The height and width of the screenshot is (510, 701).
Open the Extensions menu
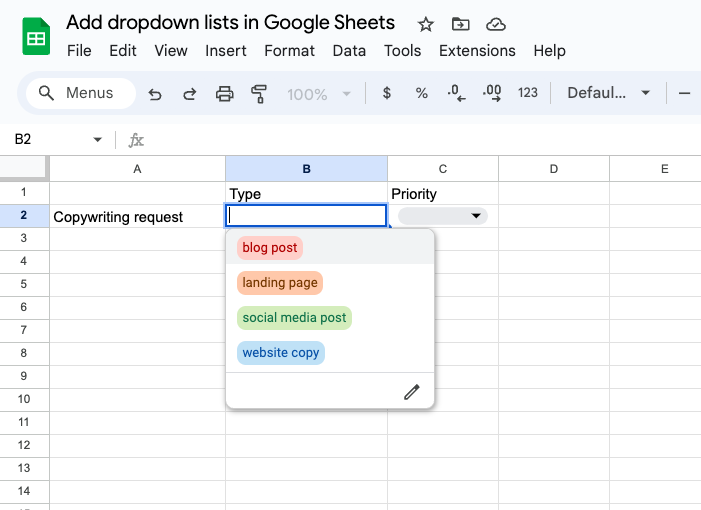click(477, 51)
